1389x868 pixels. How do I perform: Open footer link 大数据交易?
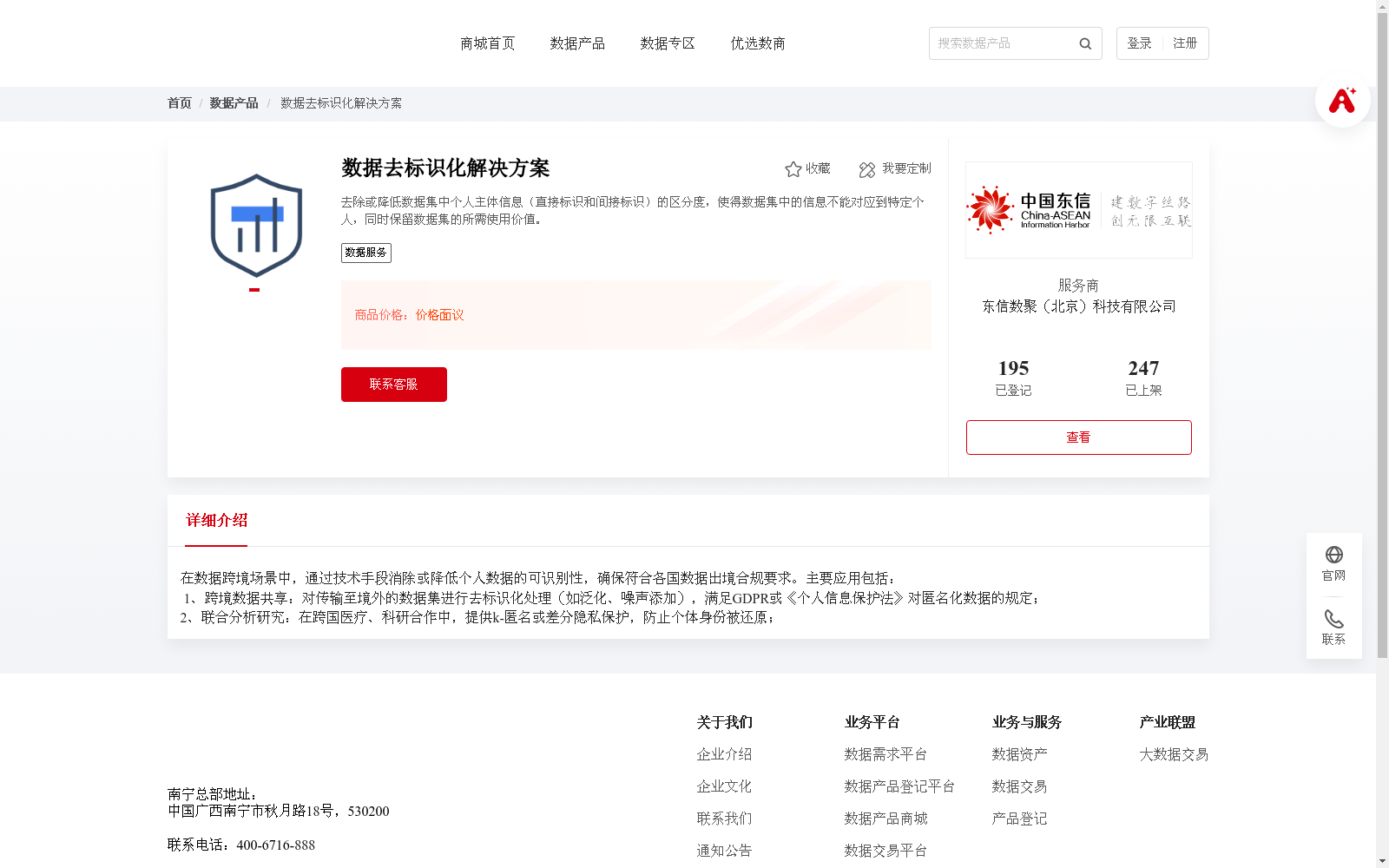pos(1174,754)
